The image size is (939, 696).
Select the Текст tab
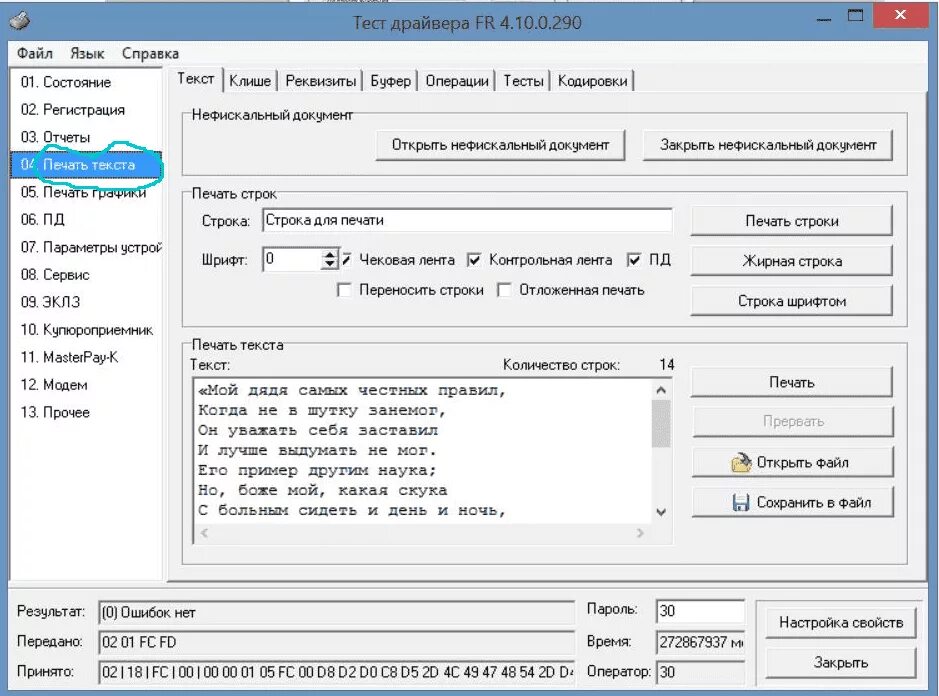(x=196, y=79)
